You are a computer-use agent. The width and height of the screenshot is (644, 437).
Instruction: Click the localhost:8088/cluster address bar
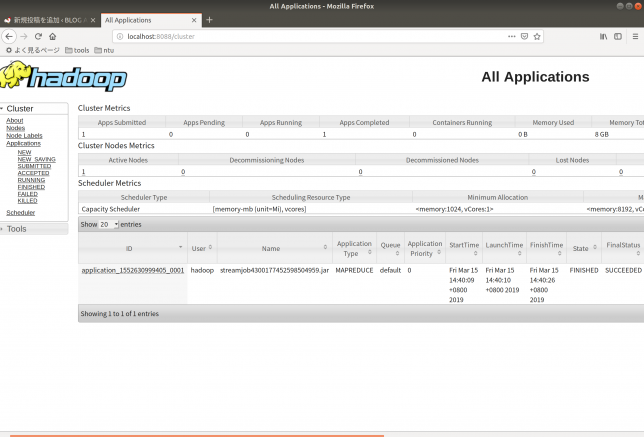(300, 36)
